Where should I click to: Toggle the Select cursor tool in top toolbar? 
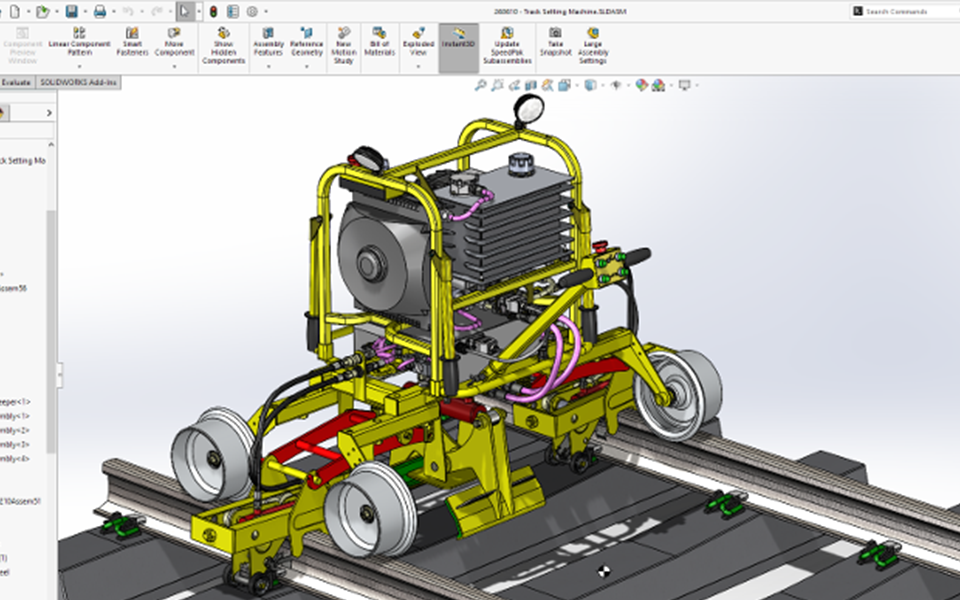[185, 11]
